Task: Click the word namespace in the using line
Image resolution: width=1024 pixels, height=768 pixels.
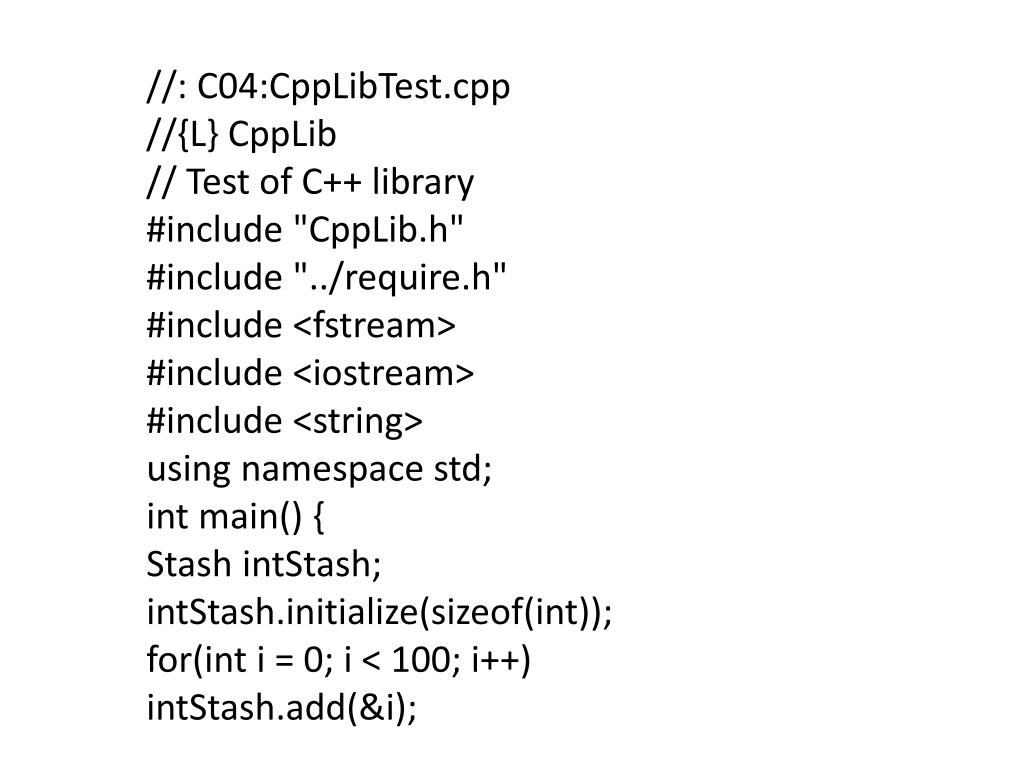Action: [x=332, y=470]
